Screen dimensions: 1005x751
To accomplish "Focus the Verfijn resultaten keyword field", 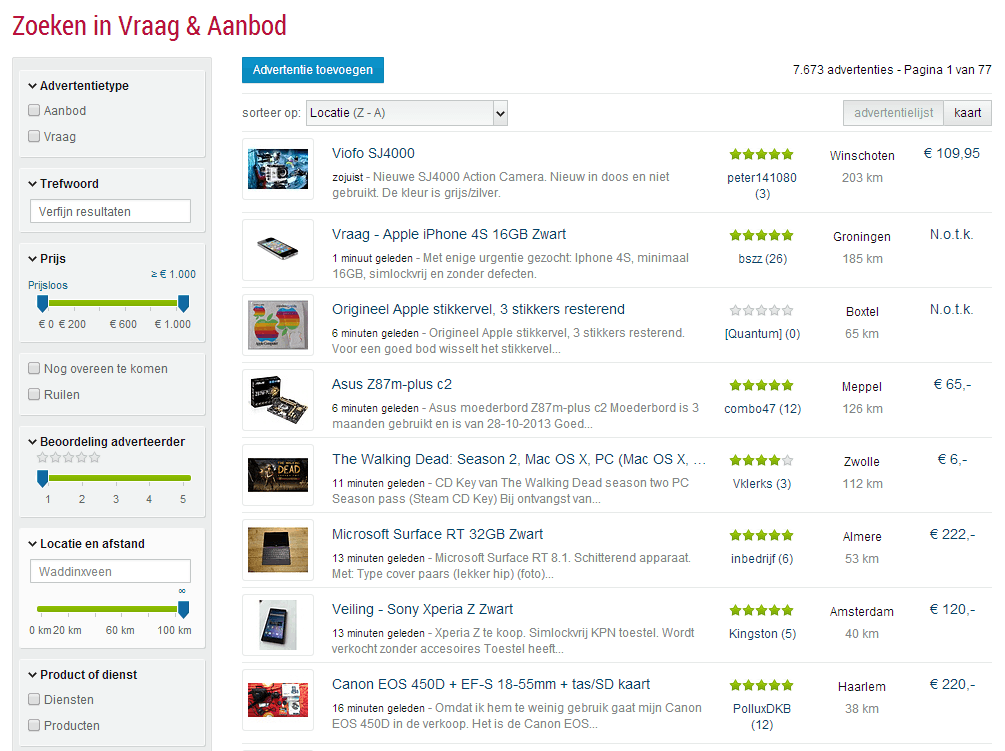I will [x=110, y=211].
